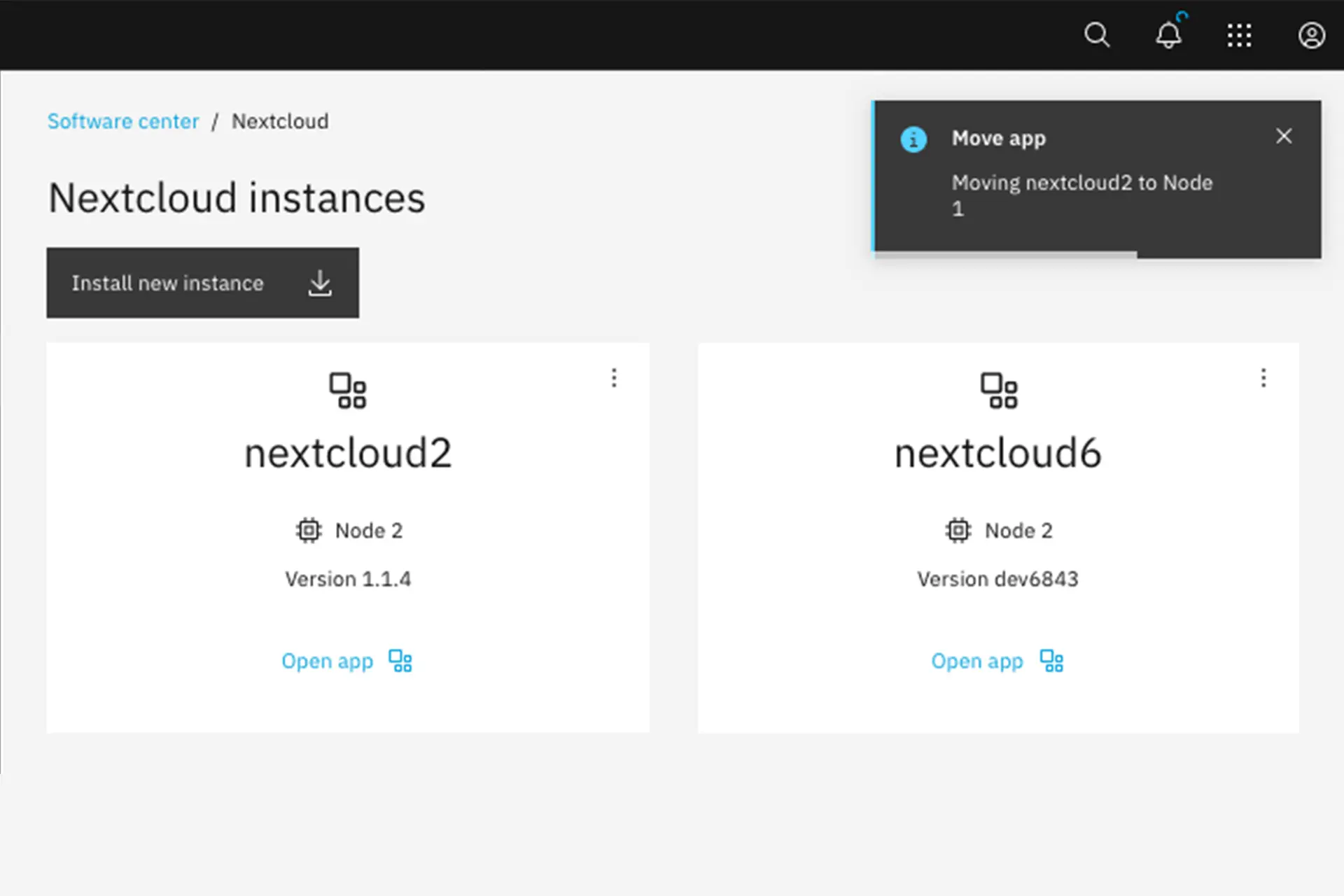Screen dimensions: 1344x896
Task: Click the launch icon beside nextcloud6 Open app
Action: click(x=1051, y=661)
